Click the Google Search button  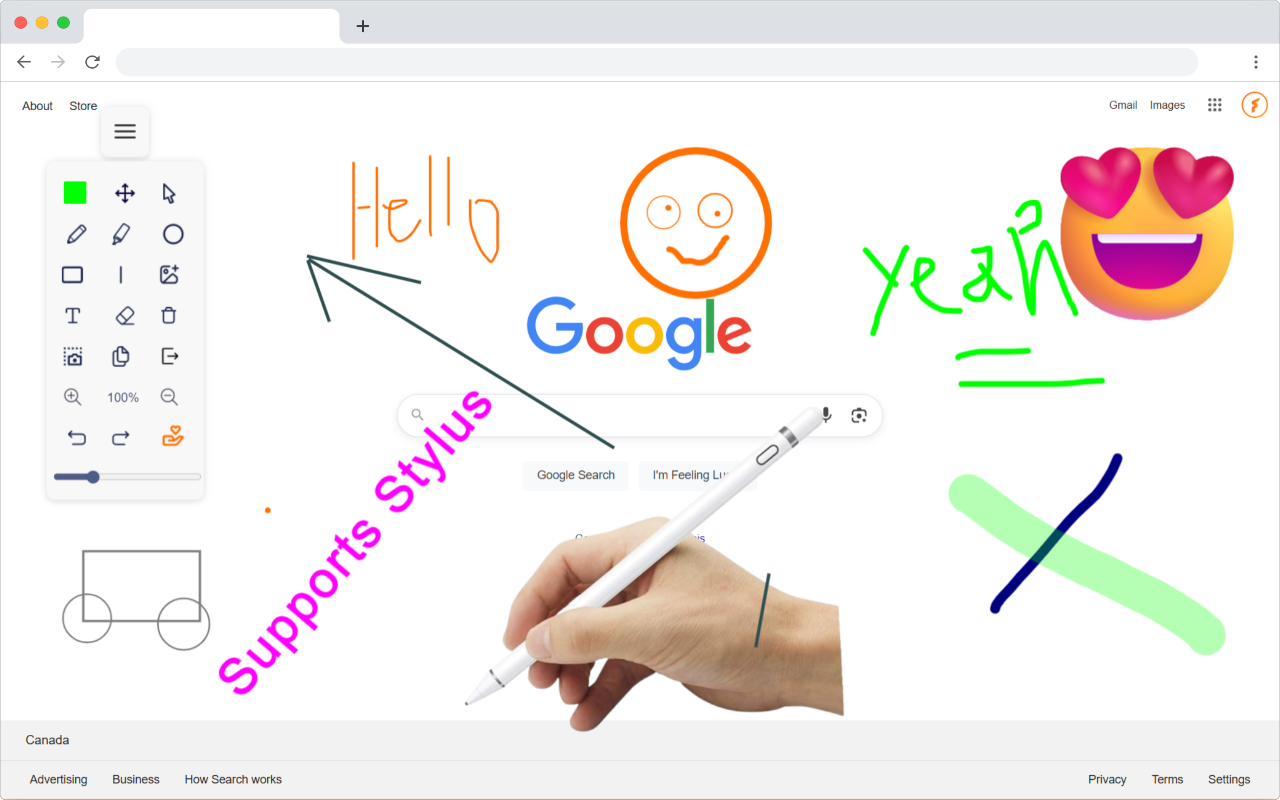pyautogui.click(x=575, y=475)
